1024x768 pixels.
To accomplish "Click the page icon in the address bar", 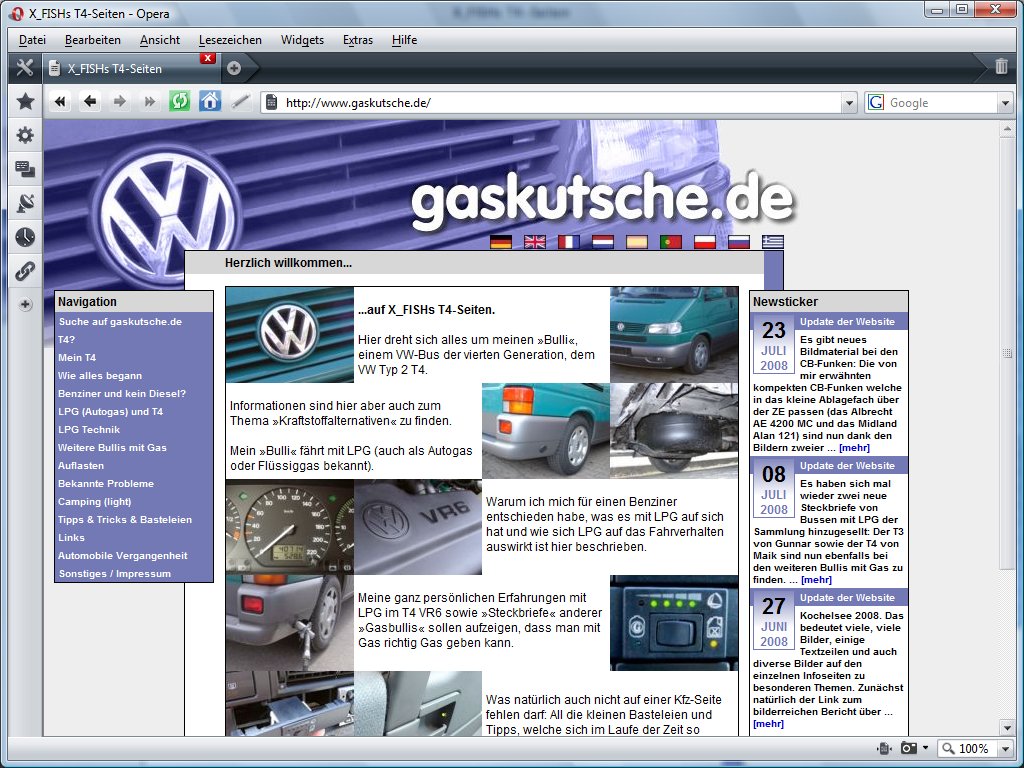I will tap(272, 103).
